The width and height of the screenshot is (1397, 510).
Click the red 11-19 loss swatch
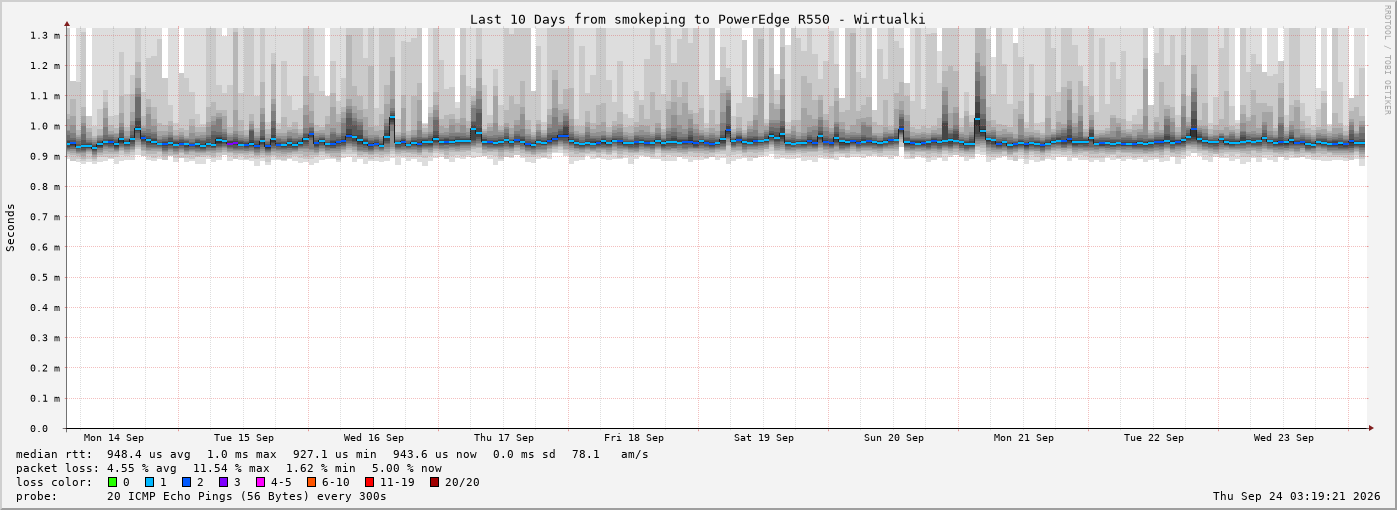(x=369, y=482)
